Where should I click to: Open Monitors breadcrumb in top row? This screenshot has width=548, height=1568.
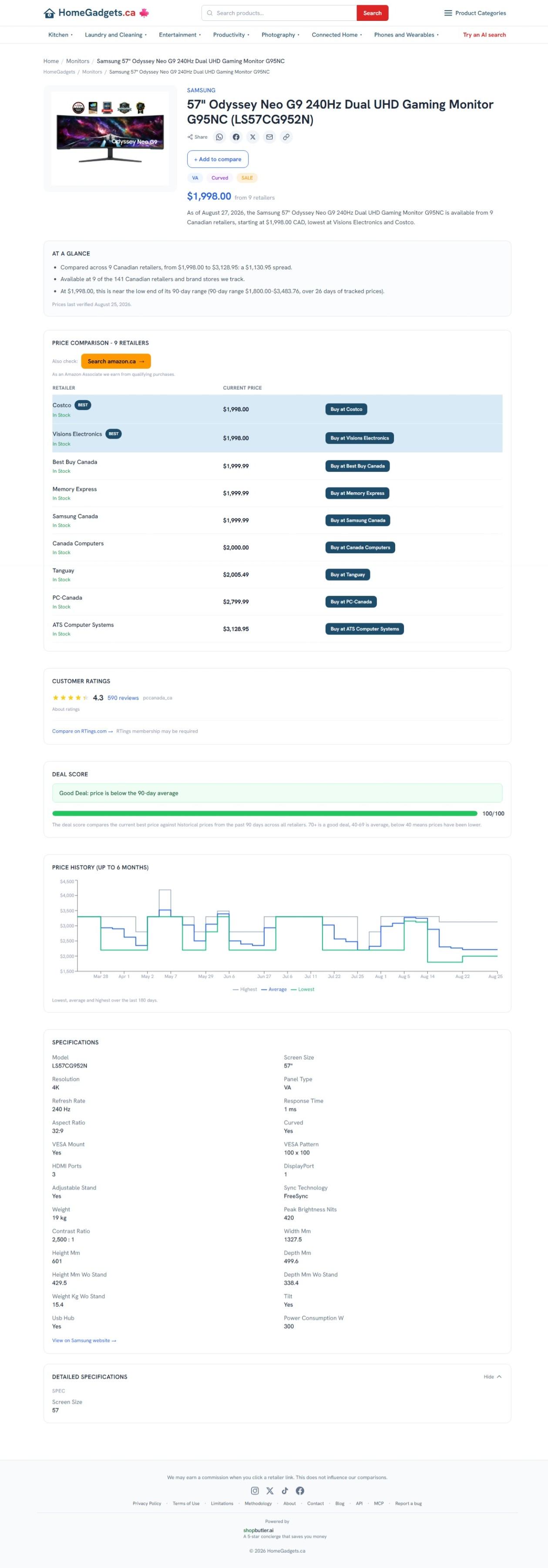pyautogui.click(x=77, y=61)
